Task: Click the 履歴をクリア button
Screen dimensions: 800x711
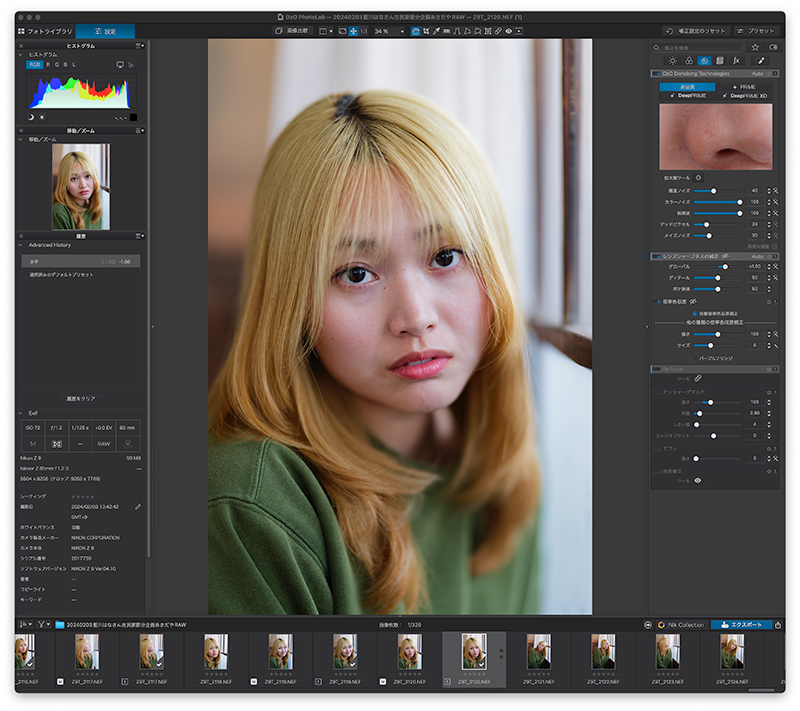Action: tap(81, 399)
